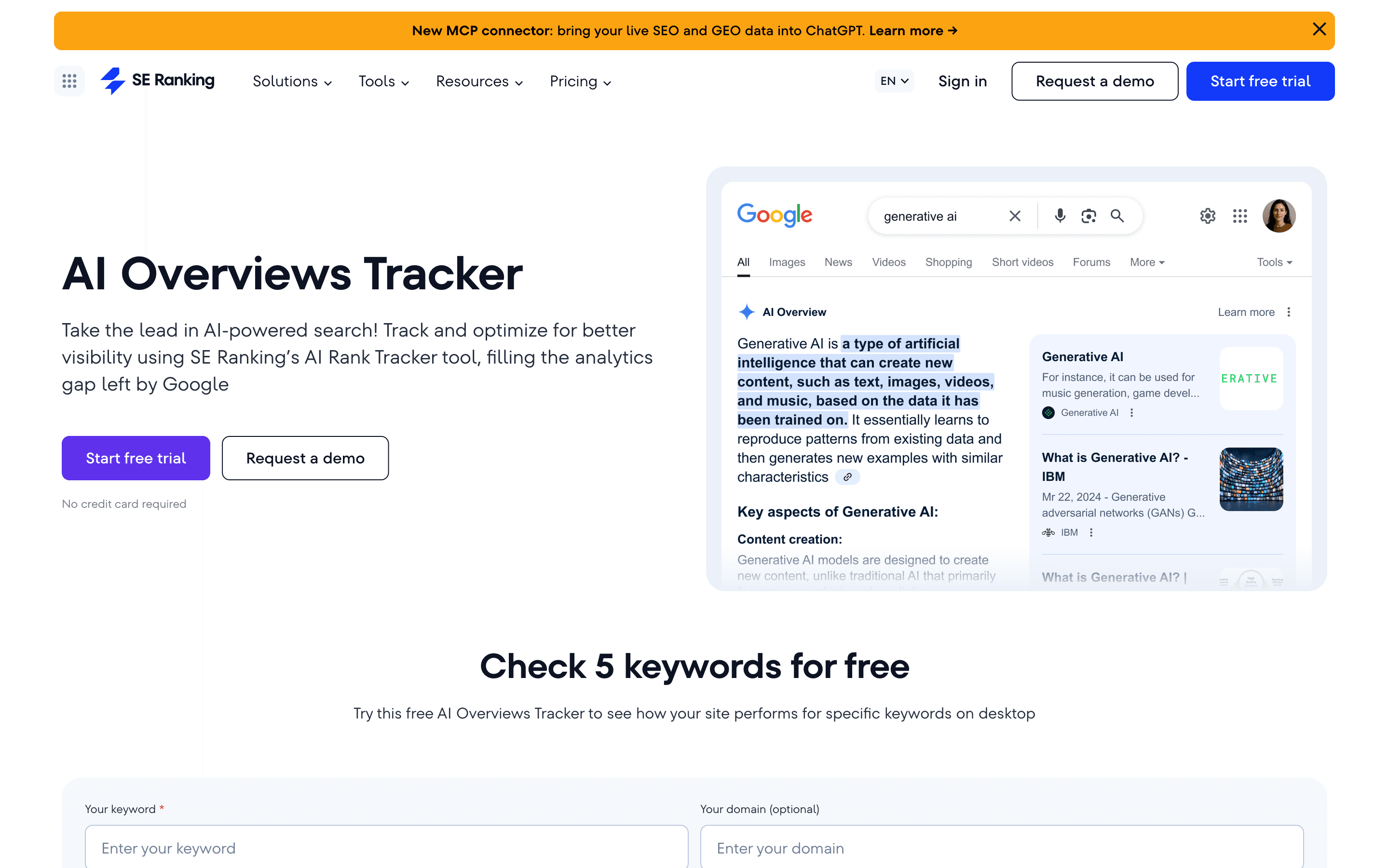The image size is (1389, 868).
Task: Click the purple Start free trial button
Action: pos(136,458)
